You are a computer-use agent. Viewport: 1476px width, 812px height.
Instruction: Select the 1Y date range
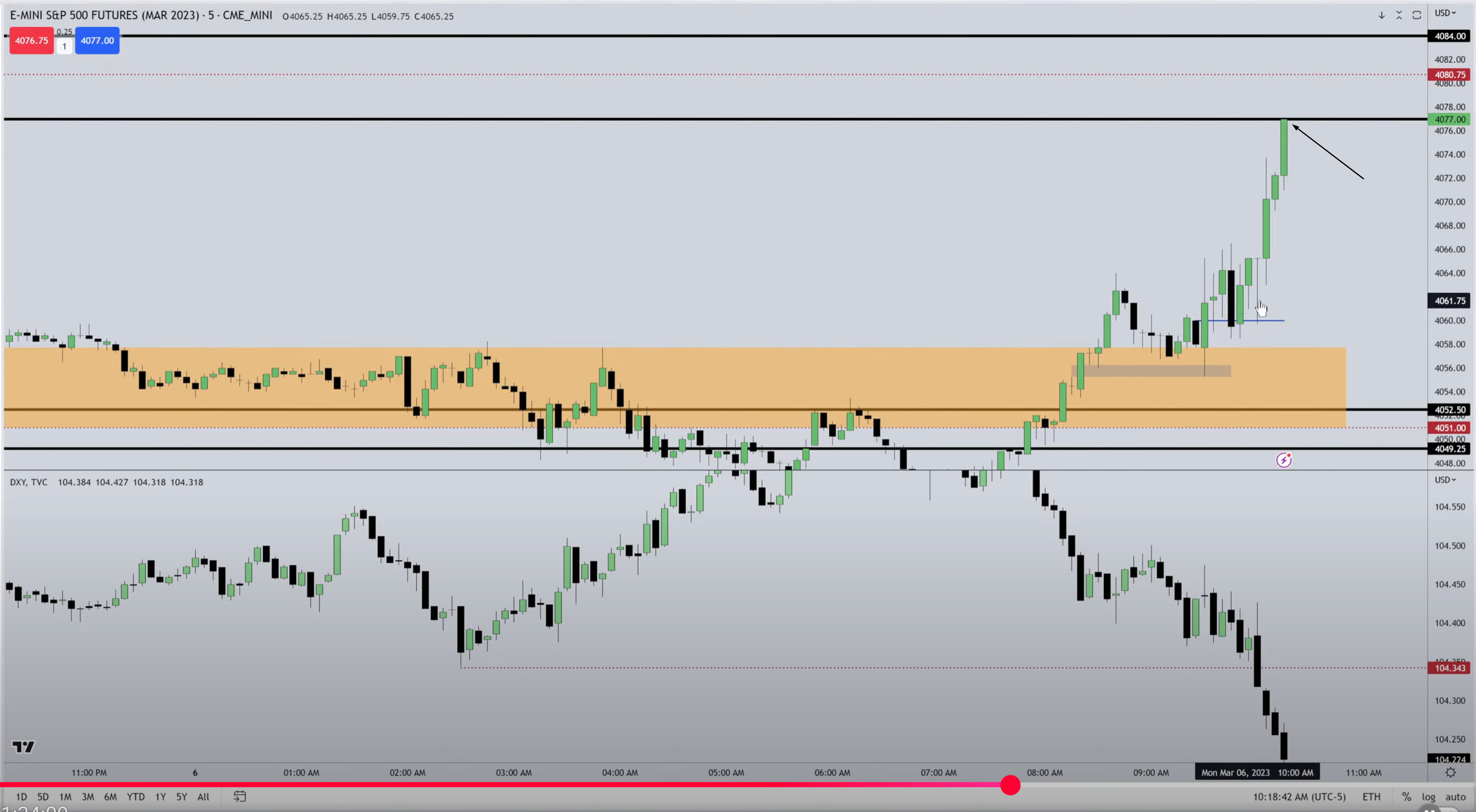click(x=161, y=797)
